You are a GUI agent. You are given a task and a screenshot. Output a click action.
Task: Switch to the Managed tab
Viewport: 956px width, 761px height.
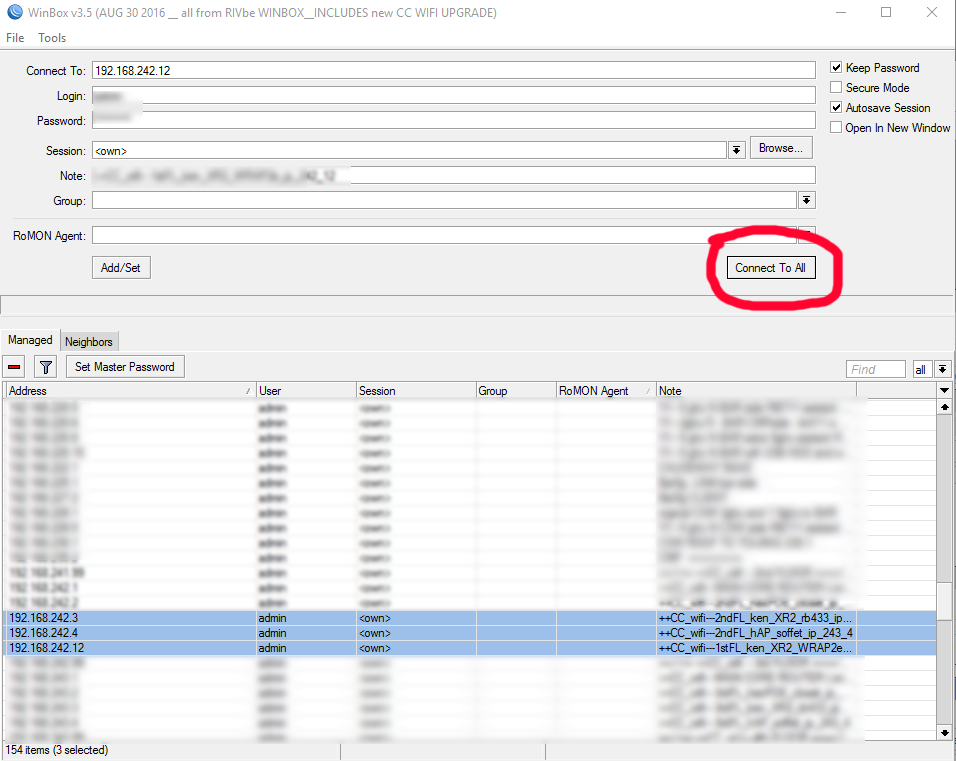coord(30,340)
